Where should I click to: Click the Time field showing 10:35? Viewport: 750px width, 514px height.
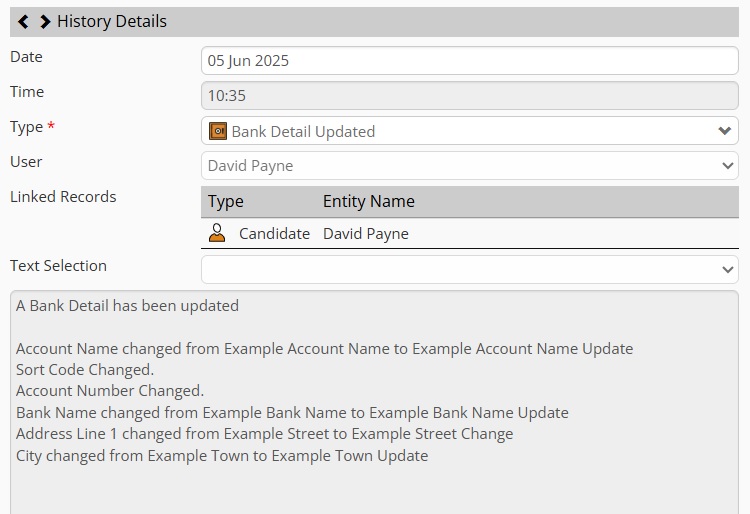coord(470,96)
